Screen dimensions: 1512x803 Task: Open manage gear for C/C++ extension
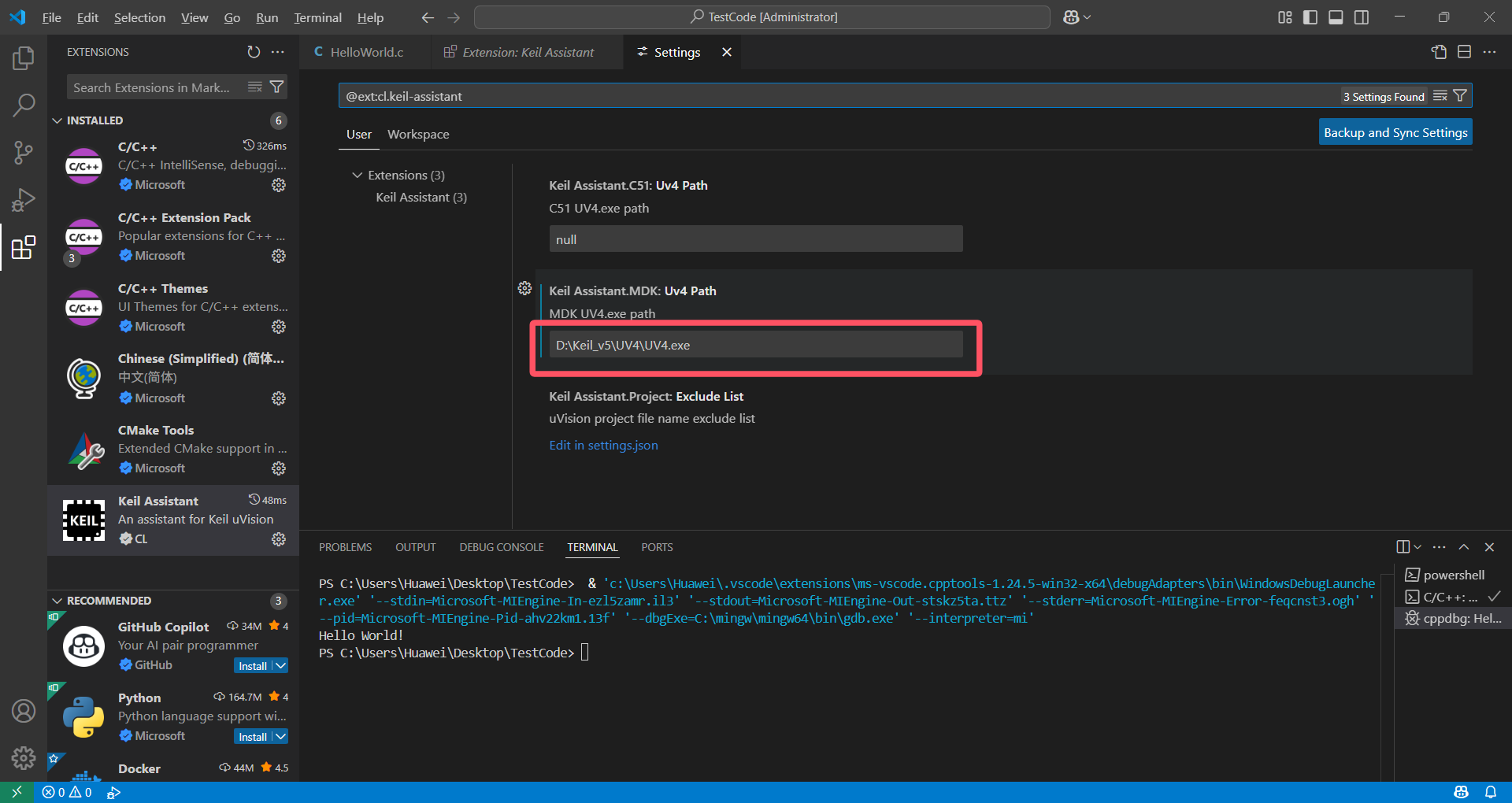pos(279,185)
